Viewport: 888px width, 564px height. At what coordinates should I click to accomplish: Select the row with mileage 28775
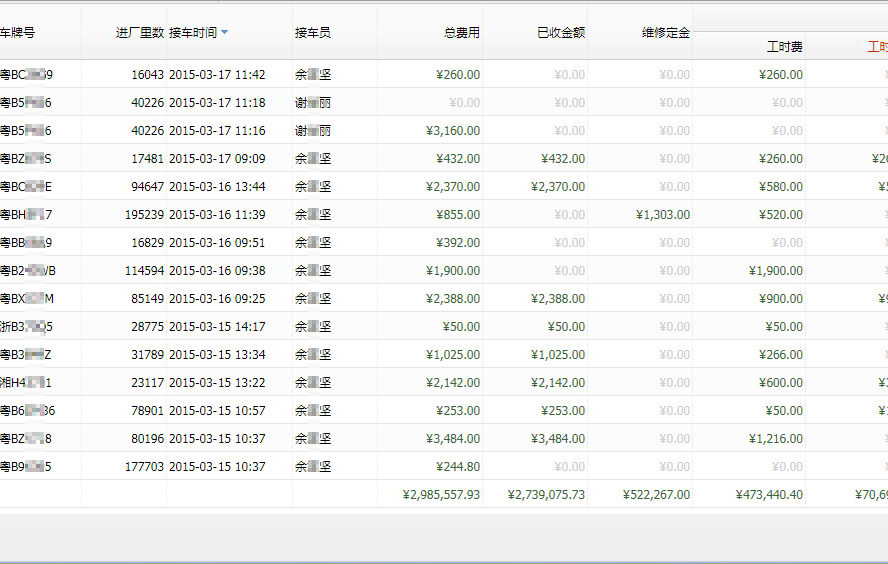pos(140,327)
